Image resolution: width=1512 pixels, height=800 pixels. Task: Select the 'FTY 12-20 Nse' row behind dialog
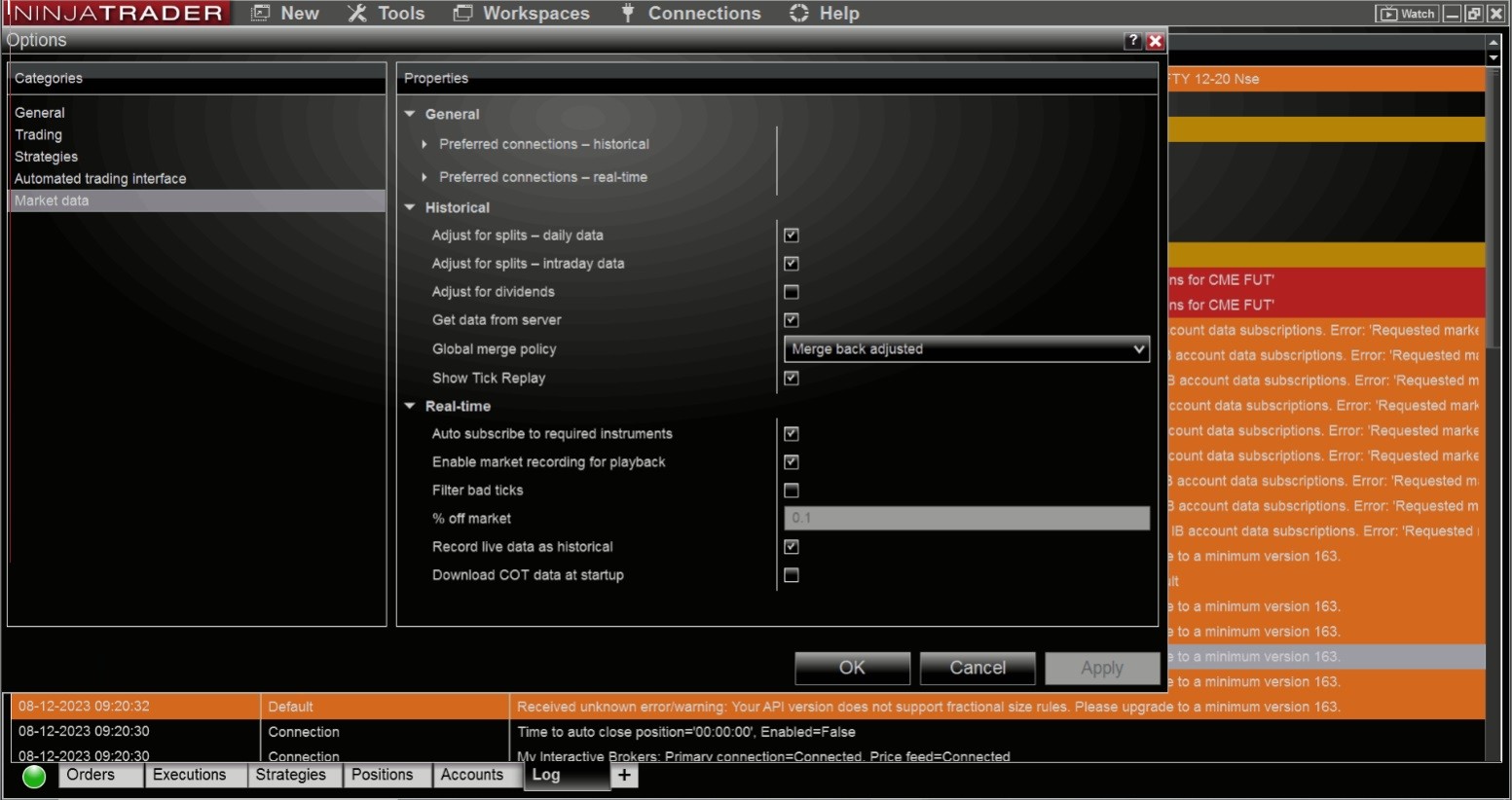tap(1326, 79)
